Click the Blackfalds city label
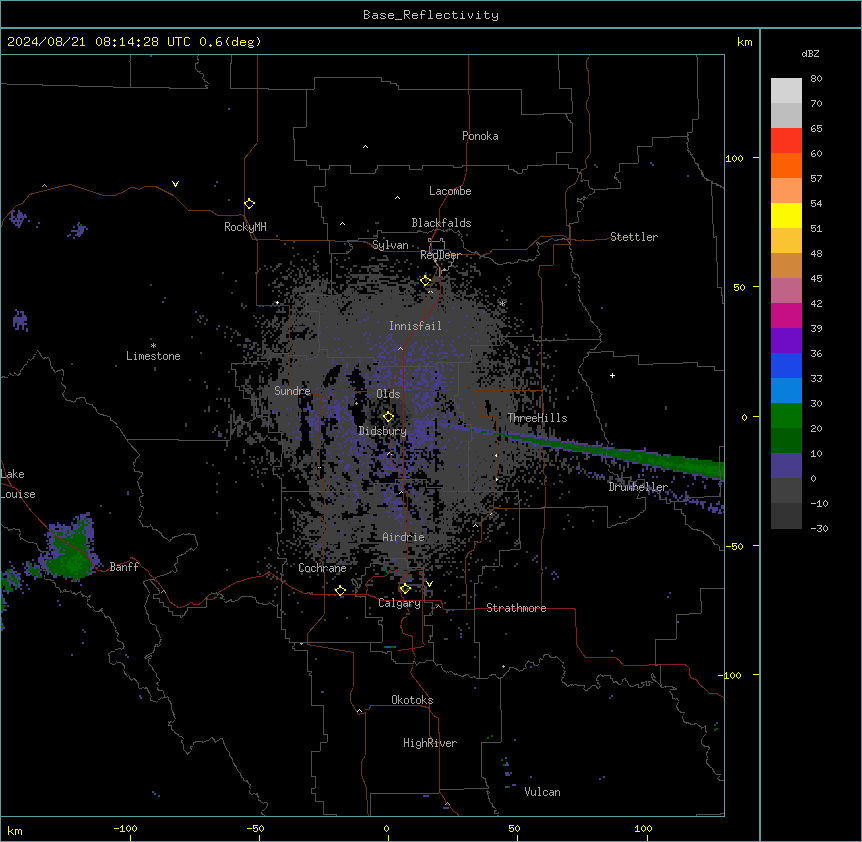The width and height of the screenshot is (862, 842). point(441,223)
